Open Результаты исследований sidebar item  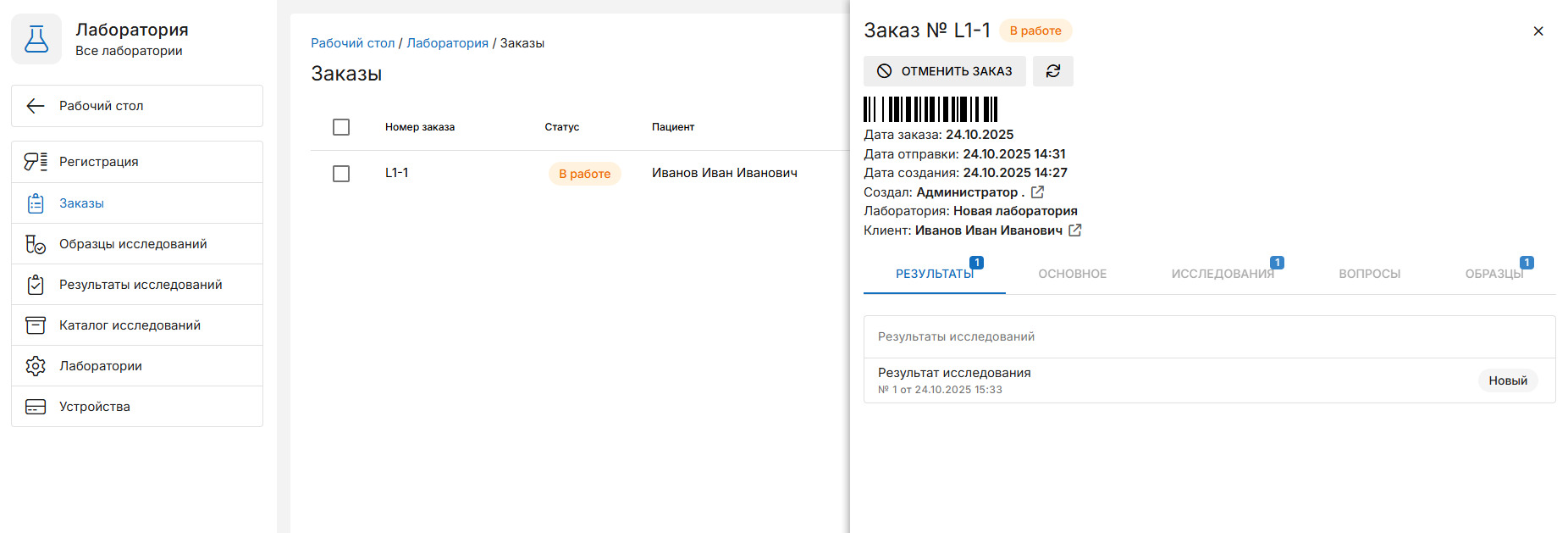(141, 285)
